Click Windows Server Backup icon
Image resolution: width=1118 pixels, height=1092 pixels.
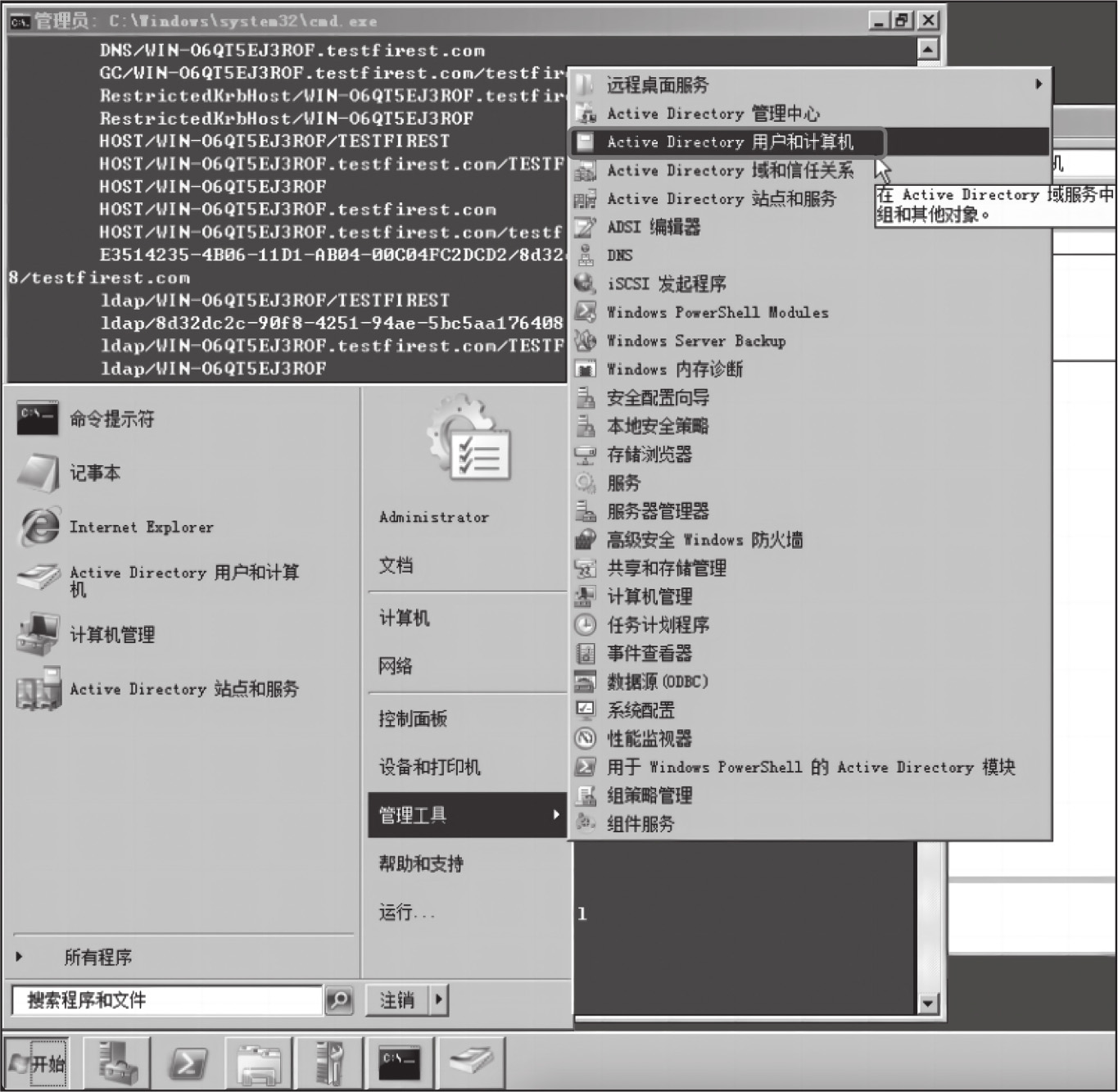click(585, 341)
